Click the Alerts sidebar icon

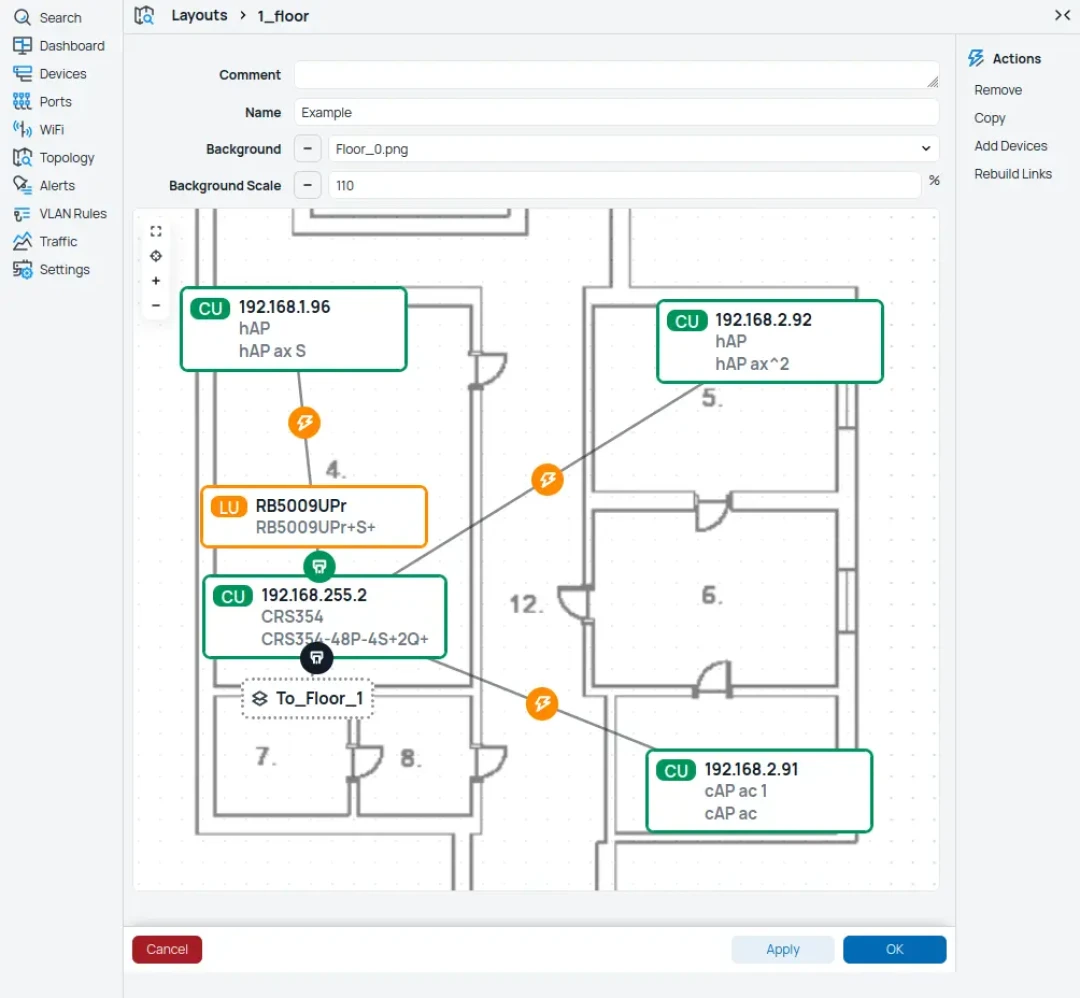22,185
